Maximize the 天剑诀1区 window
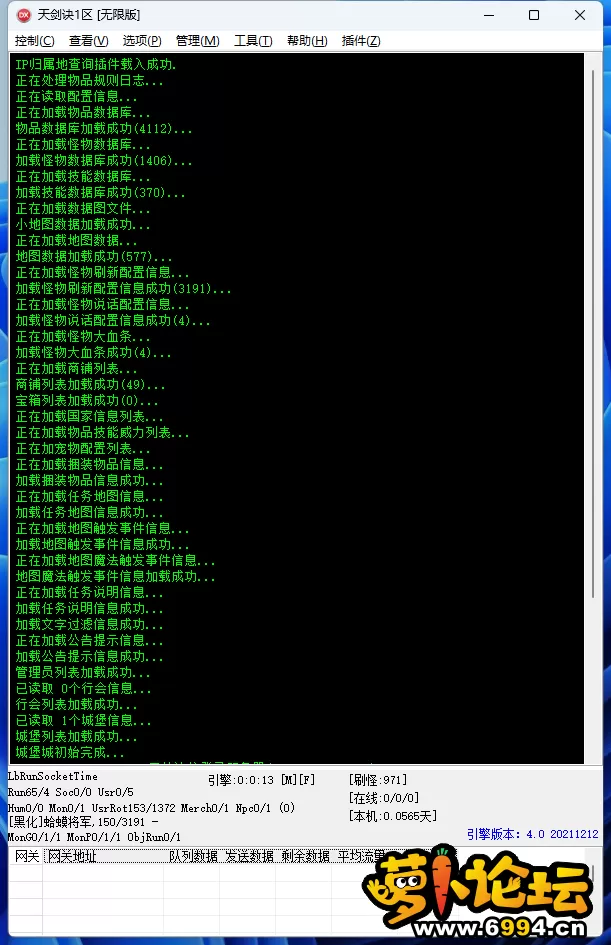Screen dimensions: 611x945 point(534,15)
